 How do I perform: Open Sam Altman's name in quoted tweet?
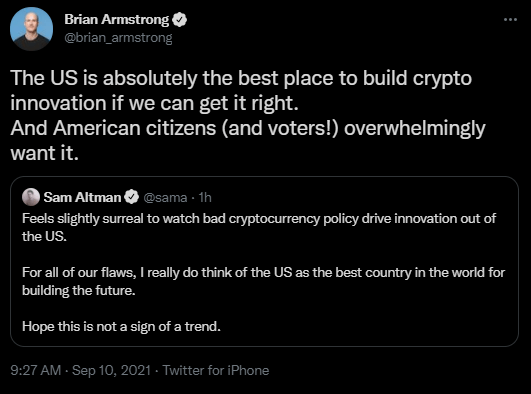point(82,197)
